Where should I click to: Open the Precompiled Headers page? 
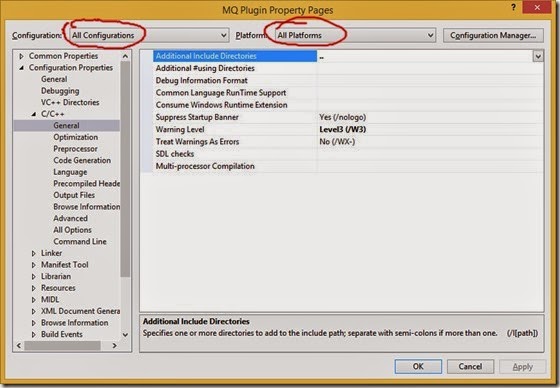point(86,184)
